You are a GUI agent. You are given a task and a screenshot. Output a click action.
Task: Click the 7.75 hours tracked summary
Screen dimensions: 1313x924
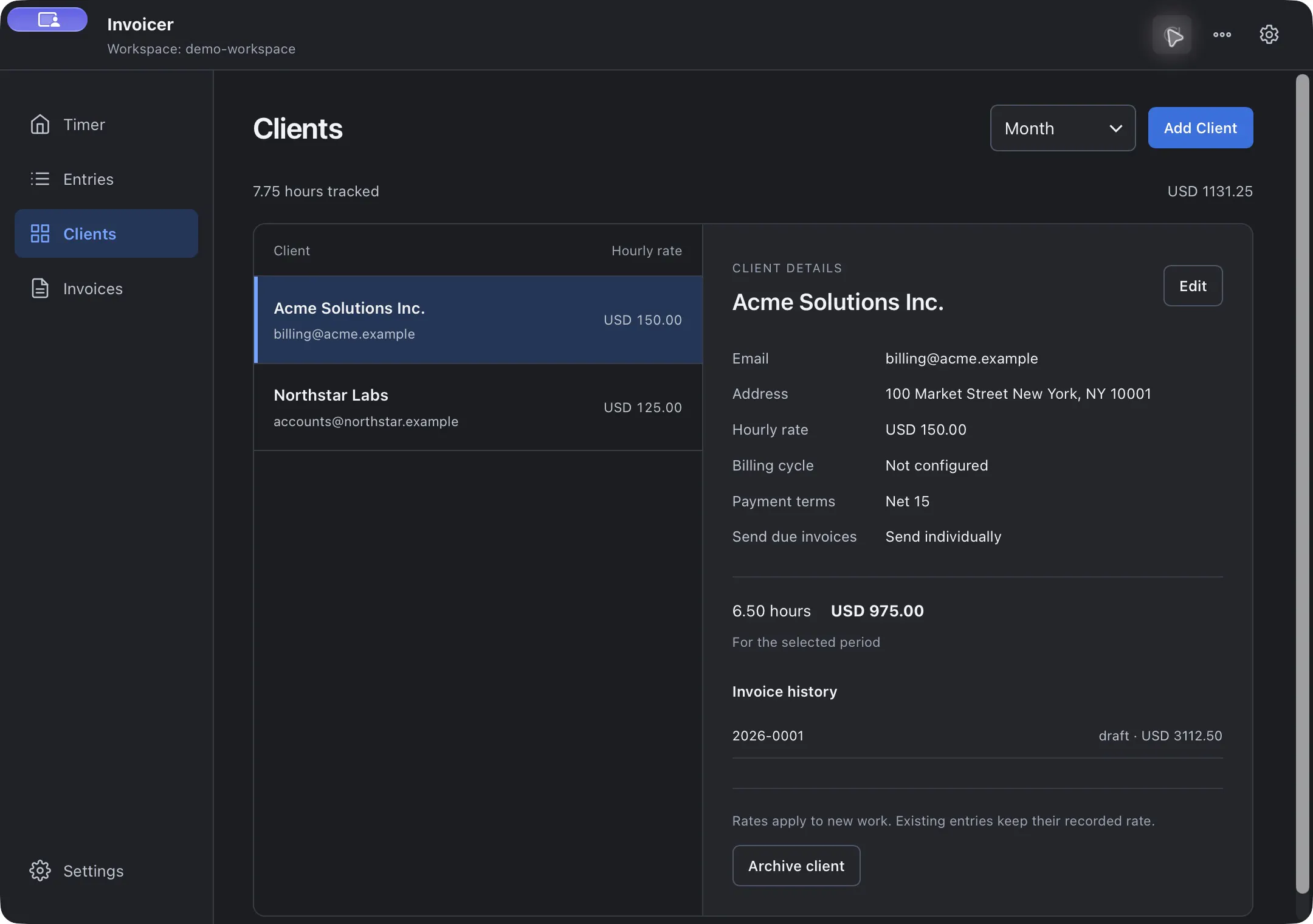(316, 191)
